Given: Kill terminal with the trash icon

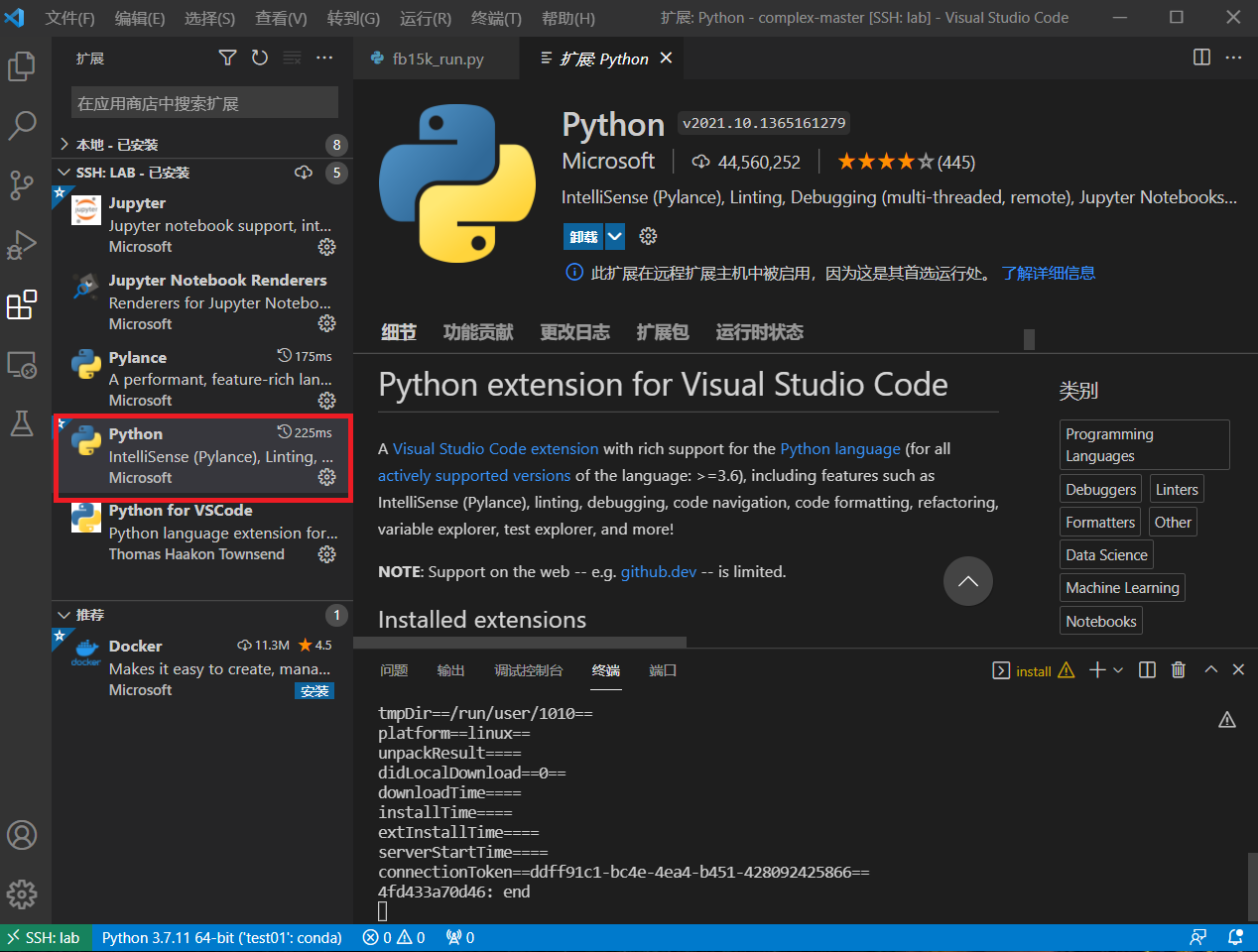Looking at the screenshot, I should 1178,670.
